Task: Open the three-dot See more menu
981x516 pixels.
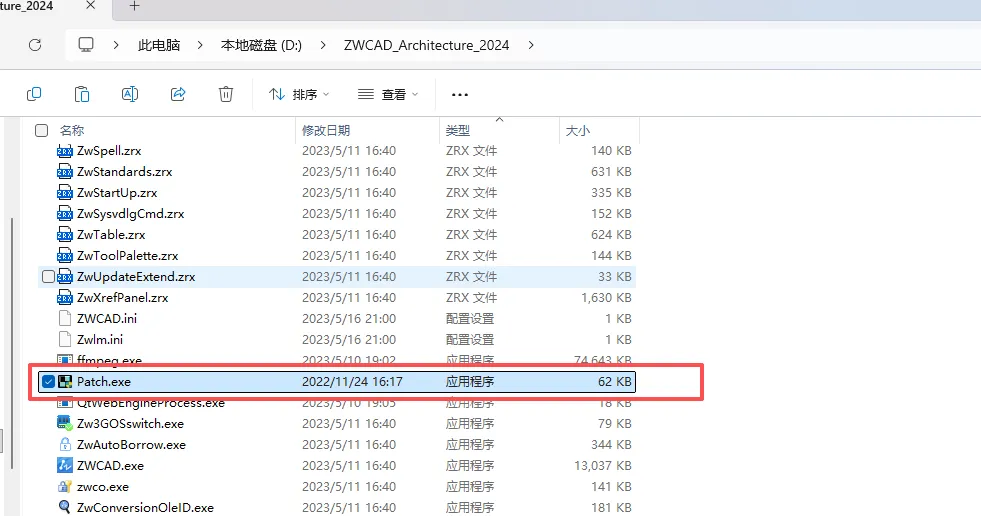Action: pyautogui.click(x=460, y=94)
